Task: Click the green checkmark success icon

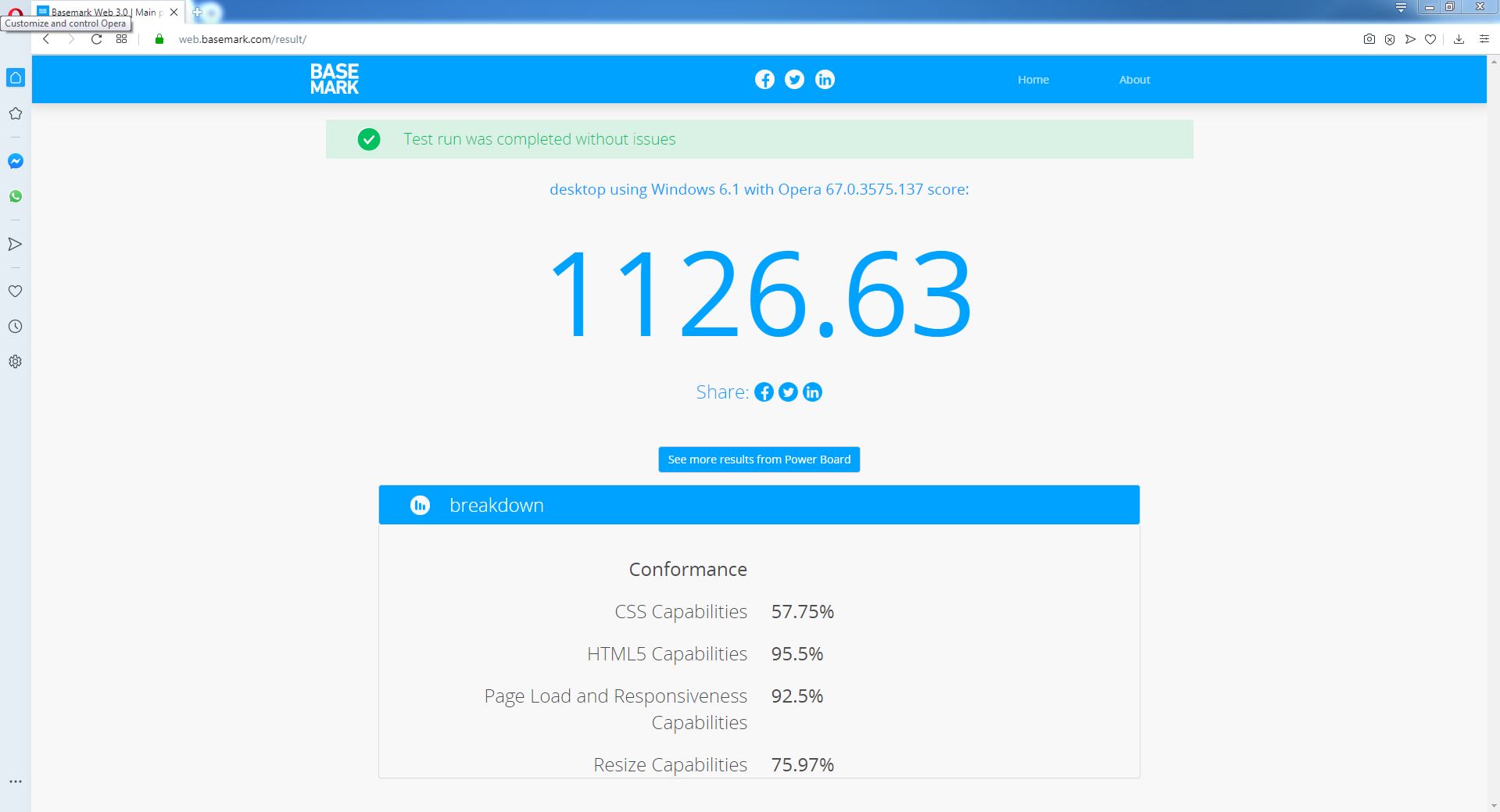Action: (369, 139)
